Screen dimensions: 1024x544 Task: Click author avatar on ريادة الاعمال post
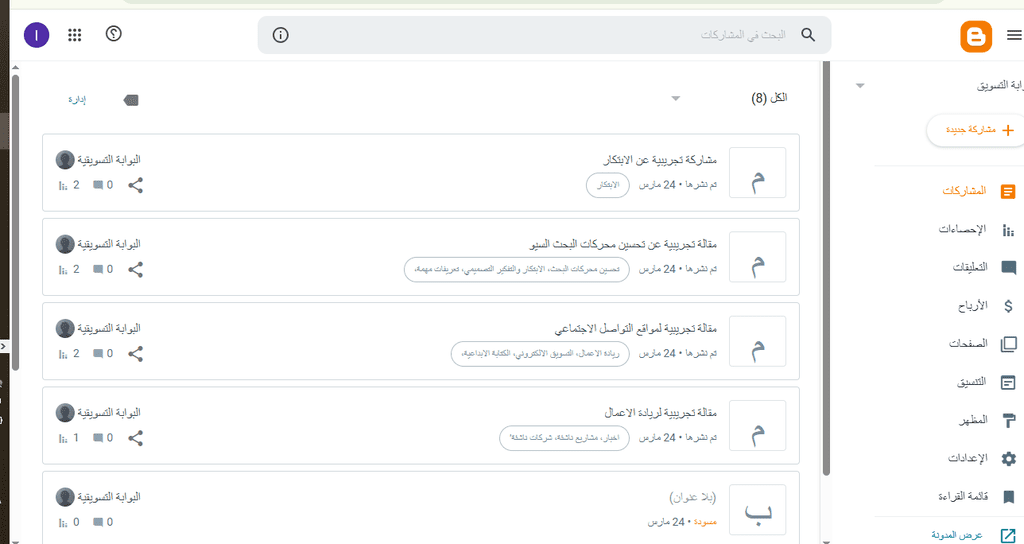65,413
